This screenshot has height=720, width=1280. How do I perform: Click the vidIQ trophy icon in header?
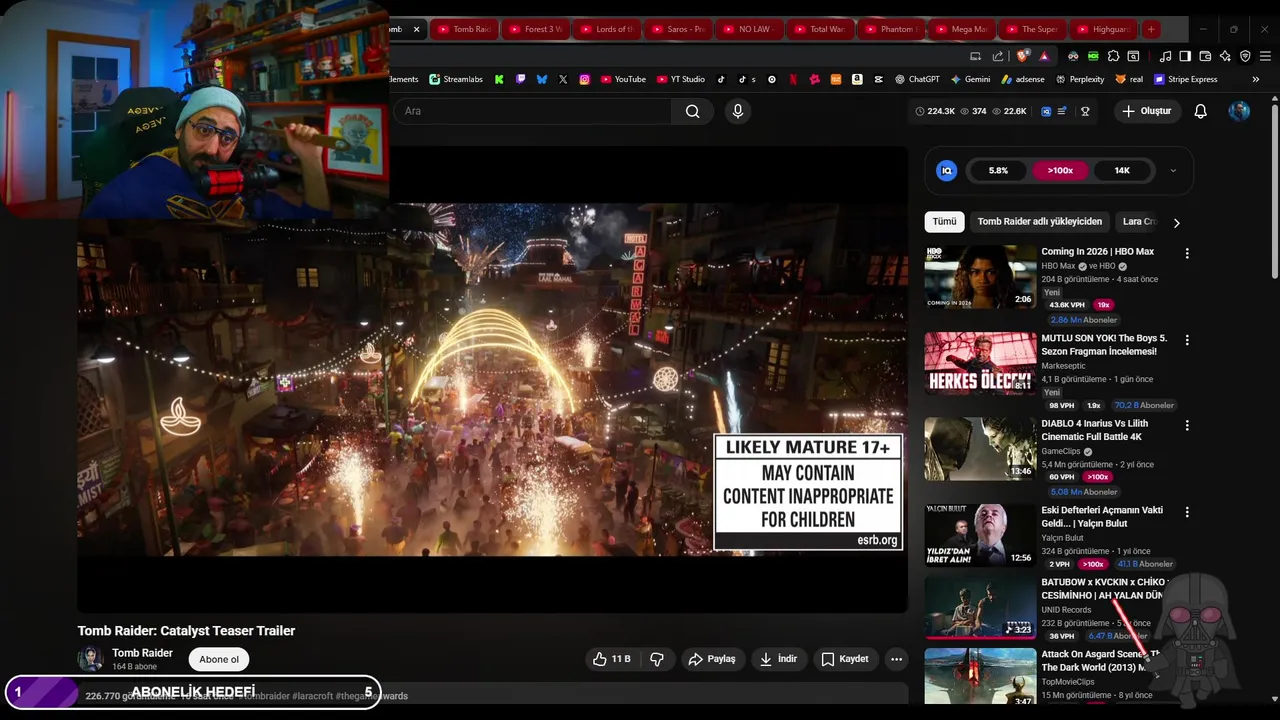[1085, 111]
